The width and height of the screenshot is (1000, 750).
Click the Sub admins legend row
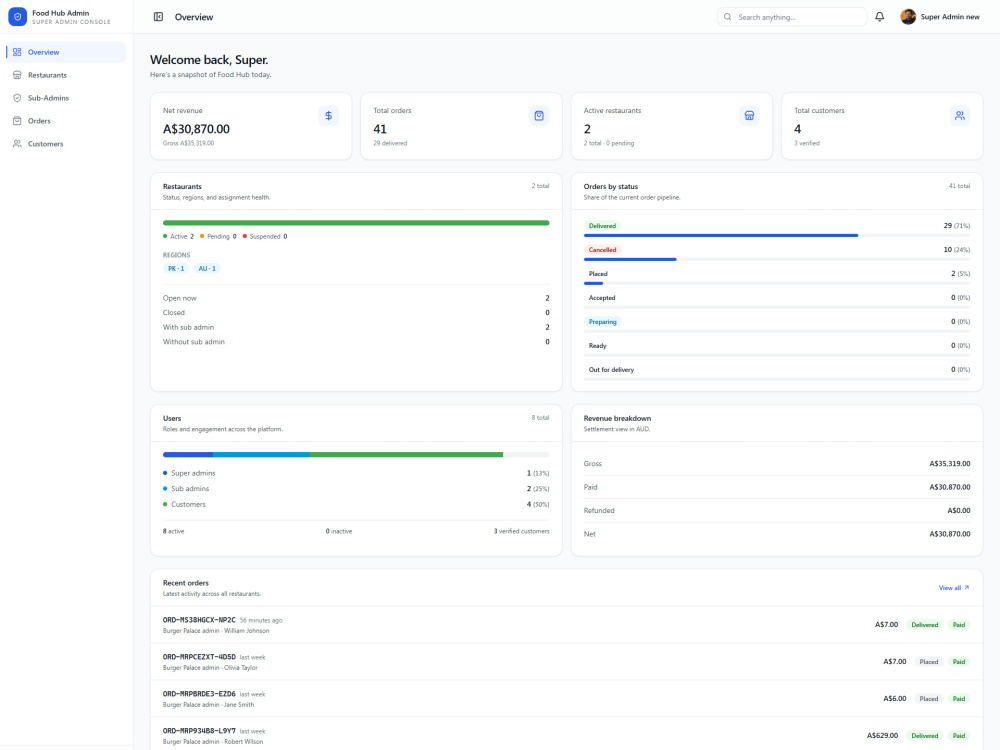(356, 489)
